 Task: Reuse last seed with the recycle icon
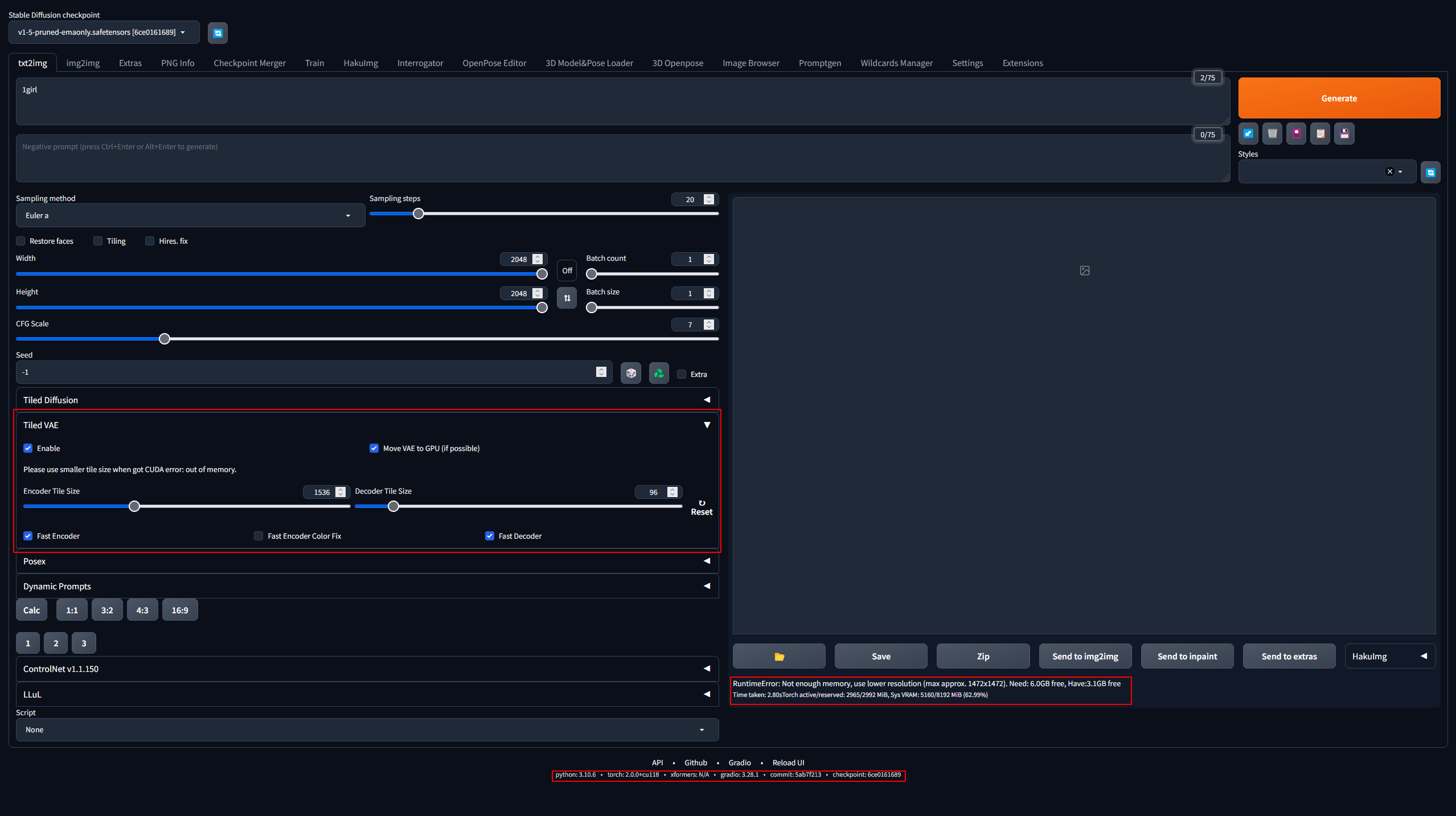pos(659,374)
